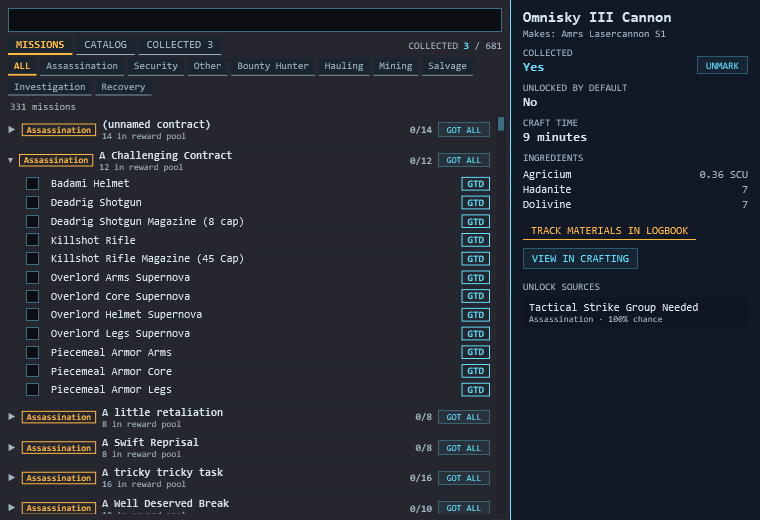Check Overlord Helmet Supernova checkbox
The image size is (760, 520).
(x=32, y=315)
